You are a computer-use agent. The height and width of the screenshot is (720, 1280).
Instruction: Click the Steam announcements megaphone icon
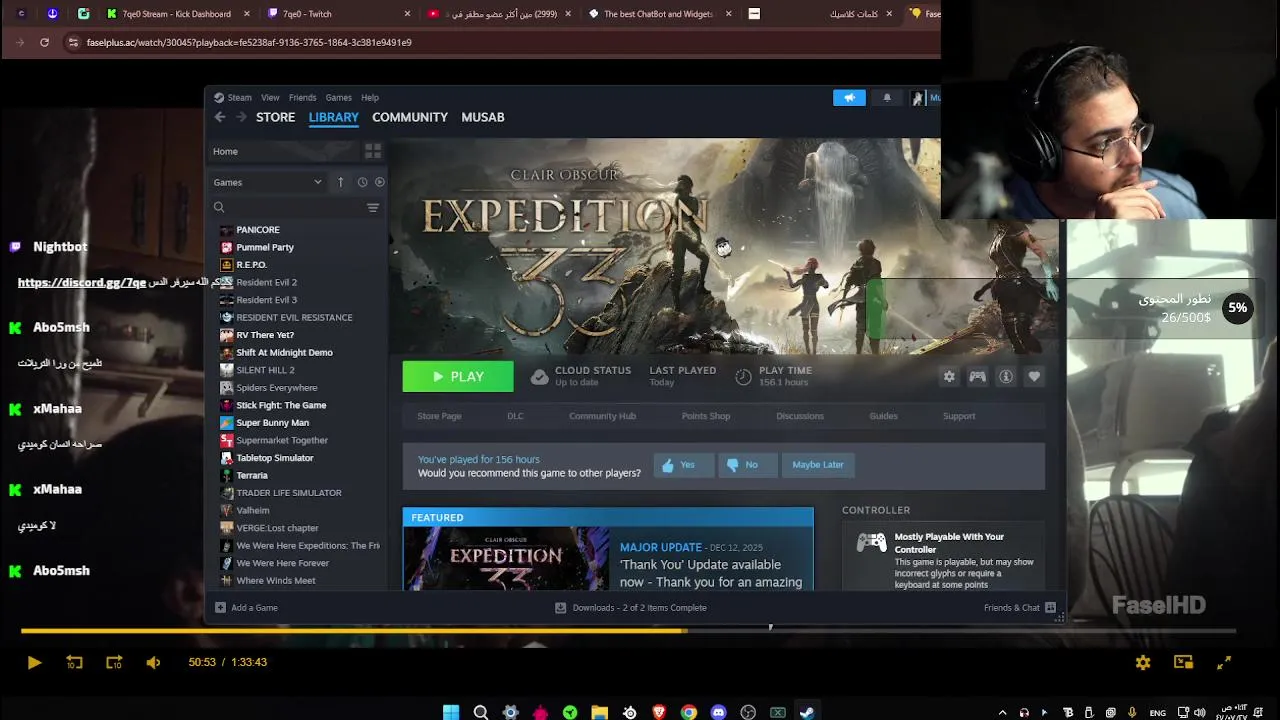coord(849,98)
